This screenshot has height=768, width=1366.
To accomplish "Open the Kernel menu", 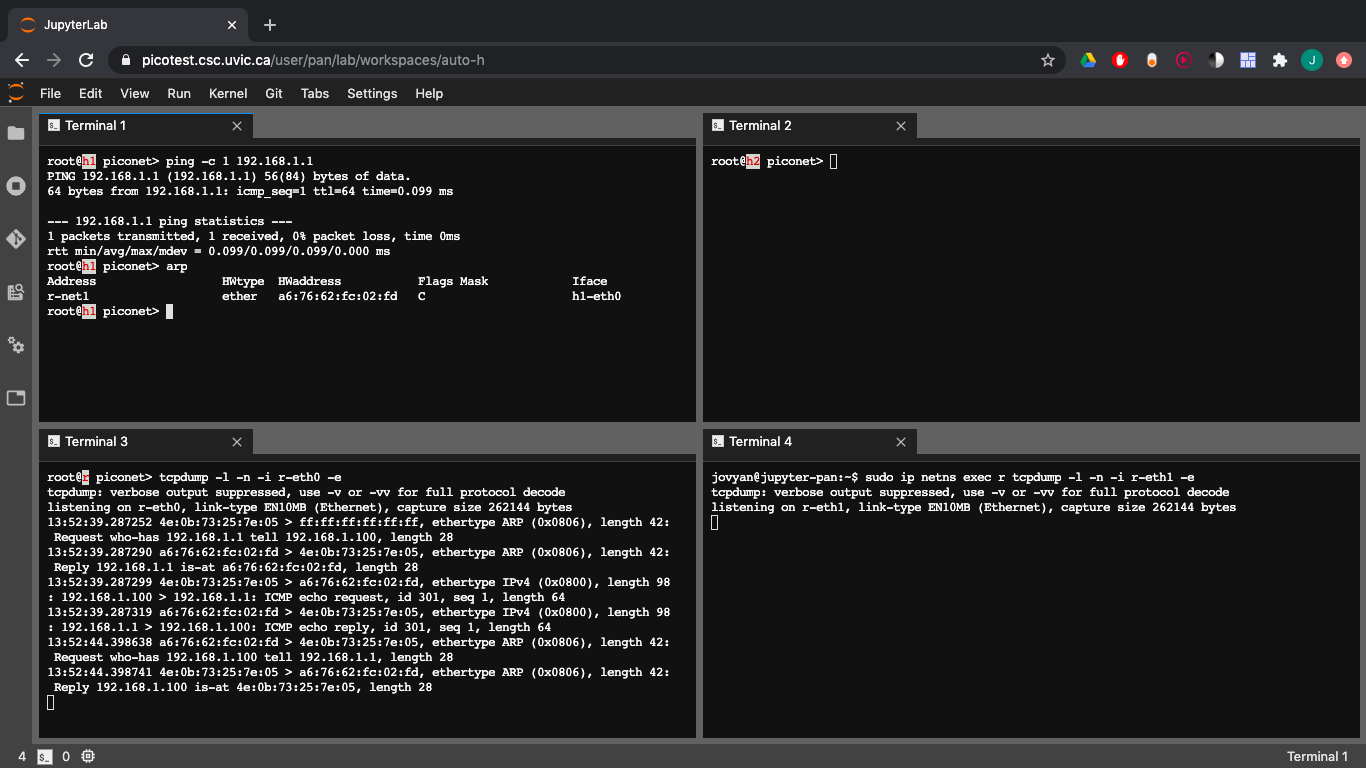I will click(228, 93).
